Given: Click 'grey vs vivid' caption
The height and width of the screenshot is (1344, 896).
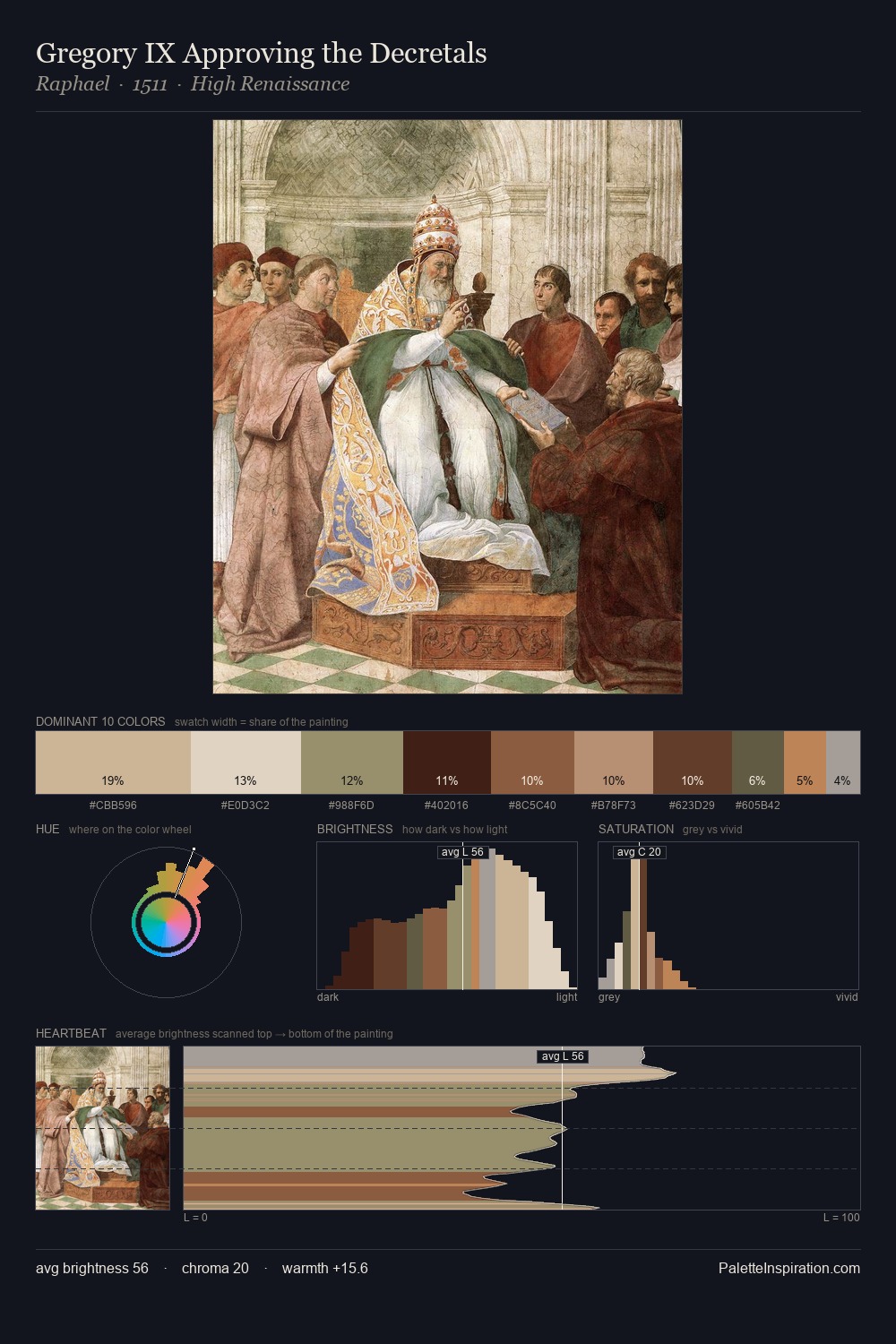Looking at the screenshot, I should click(x=712, y=829).
